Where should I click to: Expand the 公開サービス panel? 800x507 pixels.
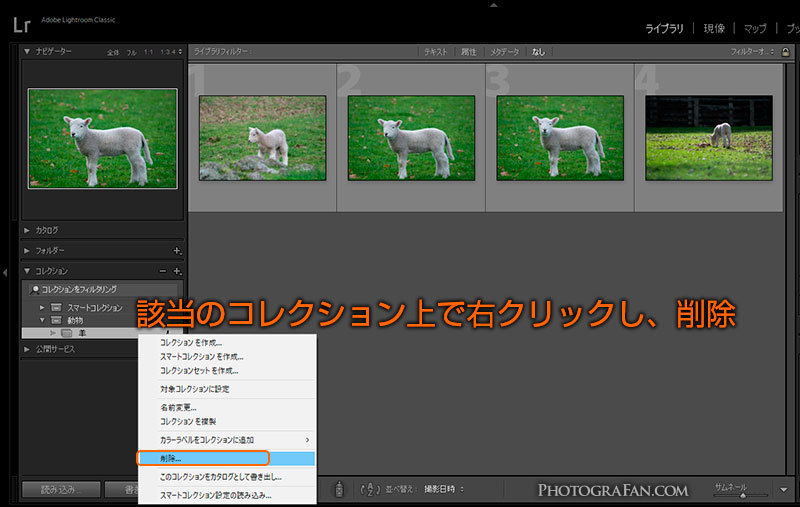(27, 349)
